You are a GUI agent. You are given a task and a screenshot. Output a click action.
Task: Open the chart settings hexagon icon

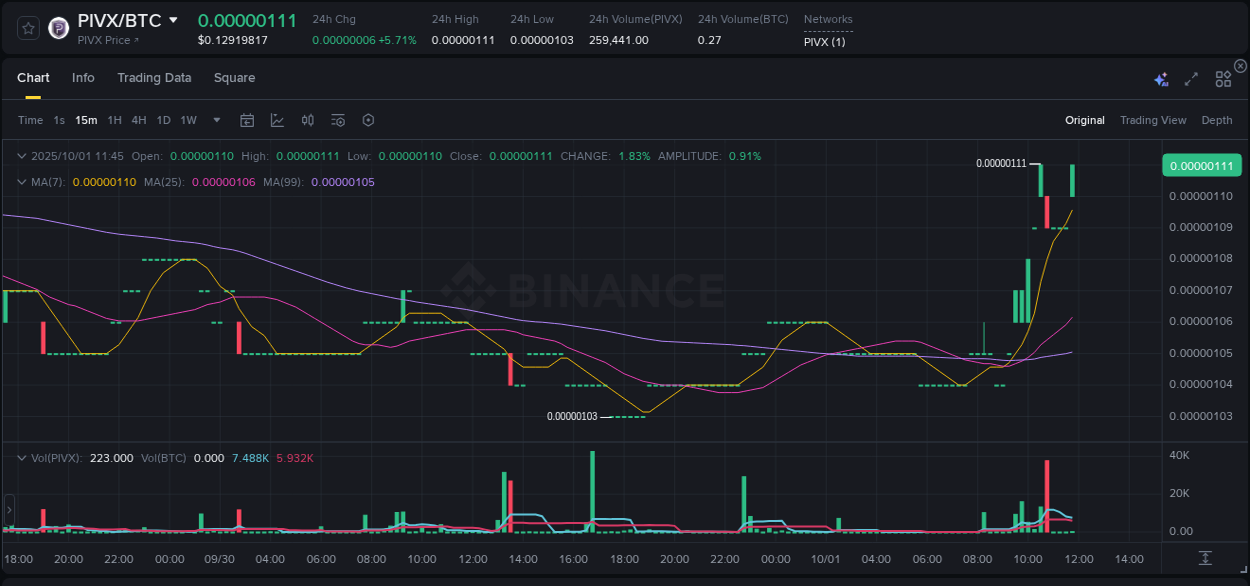click(368, 119)
